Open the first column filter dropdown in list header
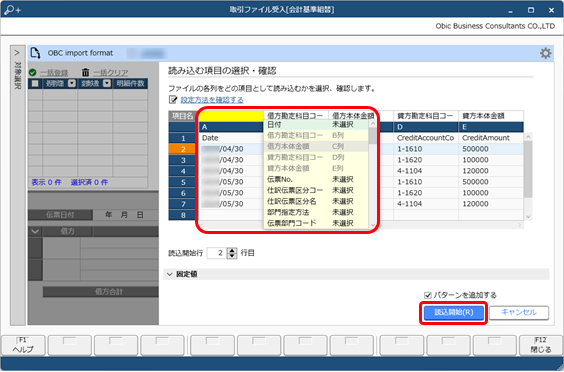This screenshot has height=372, width=564. click(72, 83)
